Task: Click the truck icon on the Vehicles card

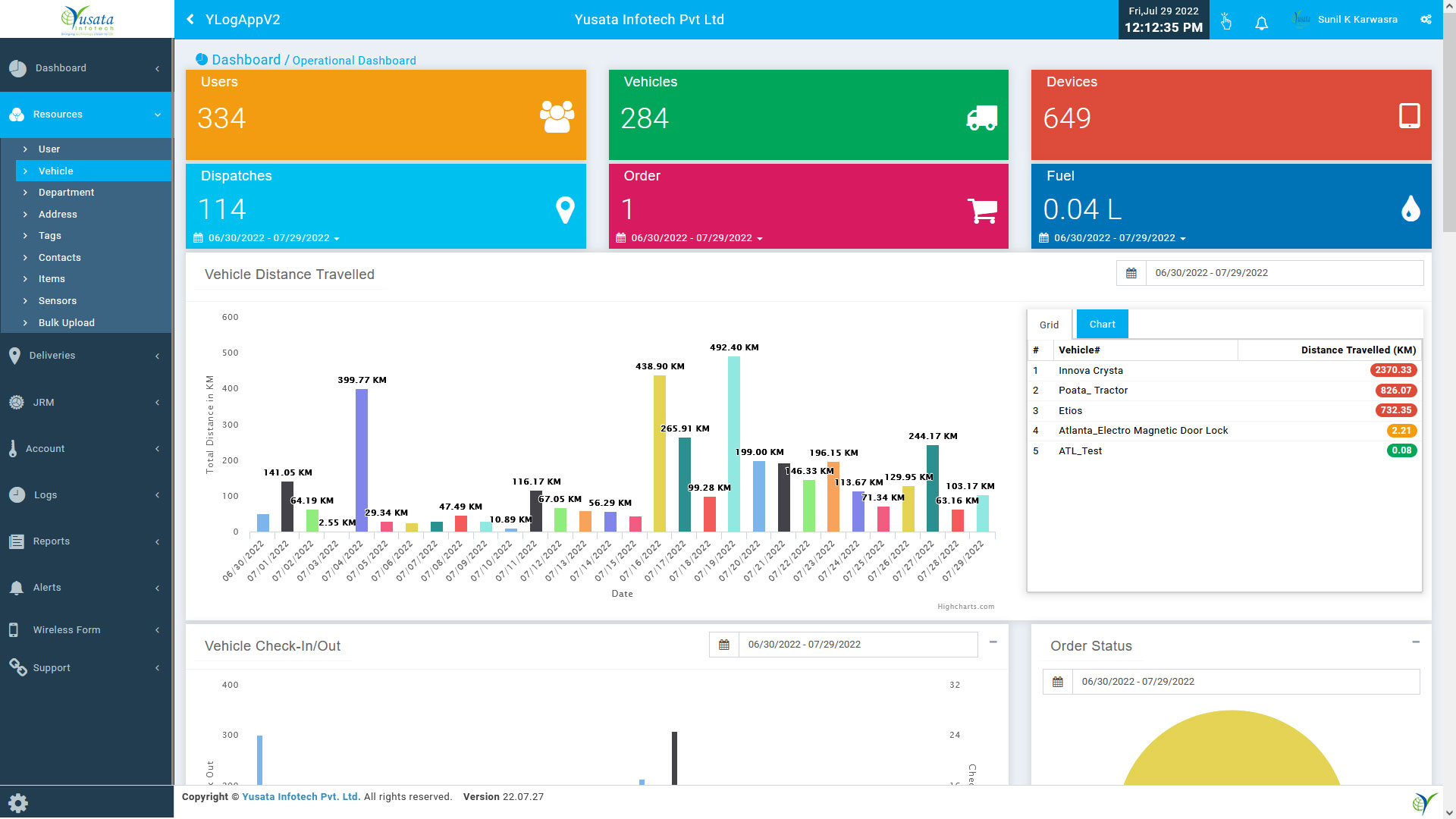Action: [x=982, y=118]
